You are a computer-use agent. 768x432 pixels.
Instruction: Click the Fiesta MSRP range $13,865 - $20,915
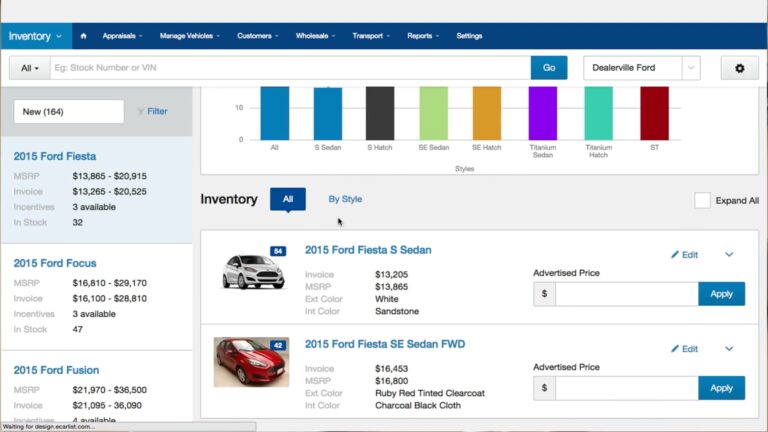tap(109, 176)
